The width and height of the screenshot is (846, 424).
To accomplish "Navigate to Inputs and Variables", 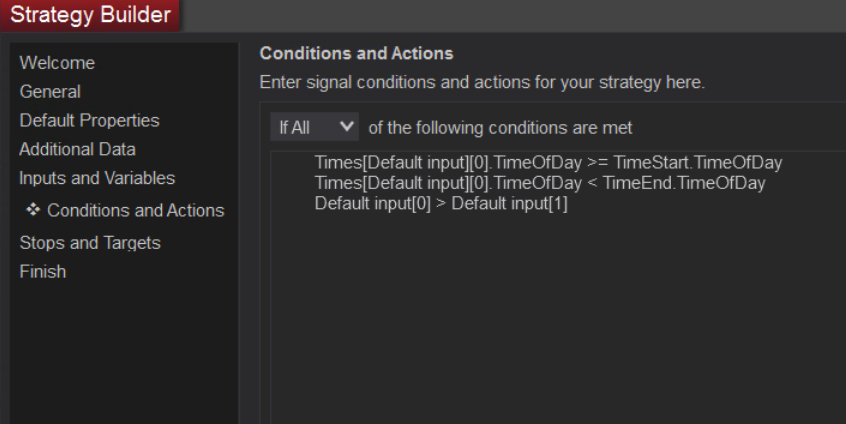I will tap(97, 179).
